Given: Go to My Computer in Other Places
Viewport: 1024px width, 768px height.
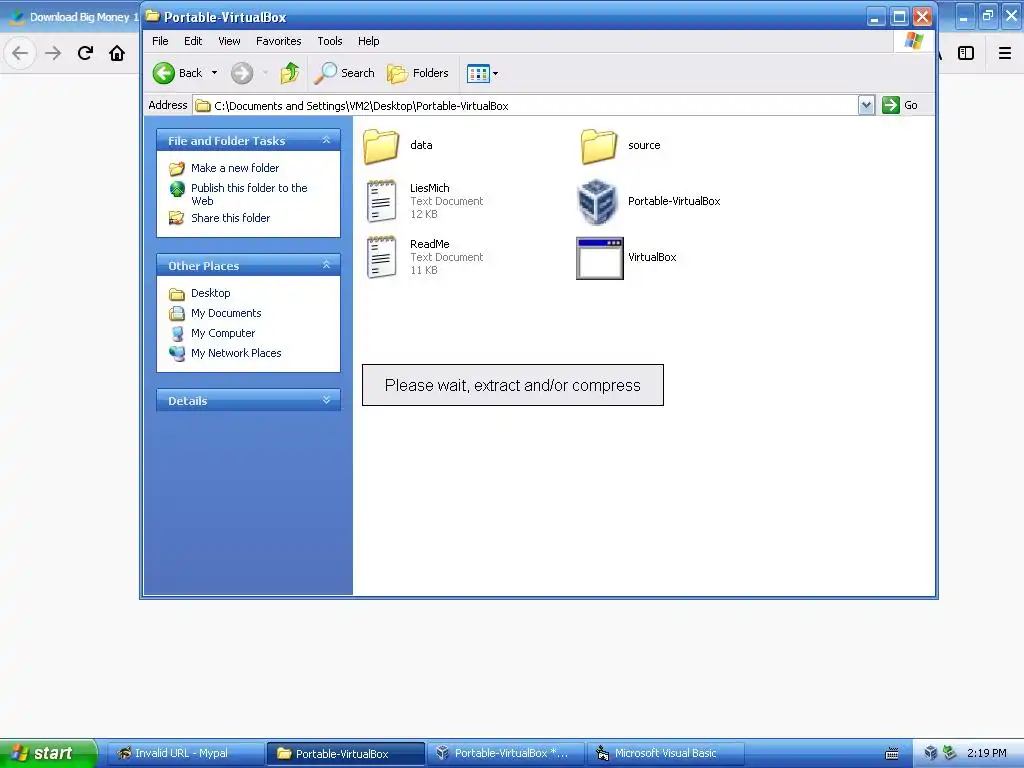Looking at the screenshot, I should tap(223, 333).
